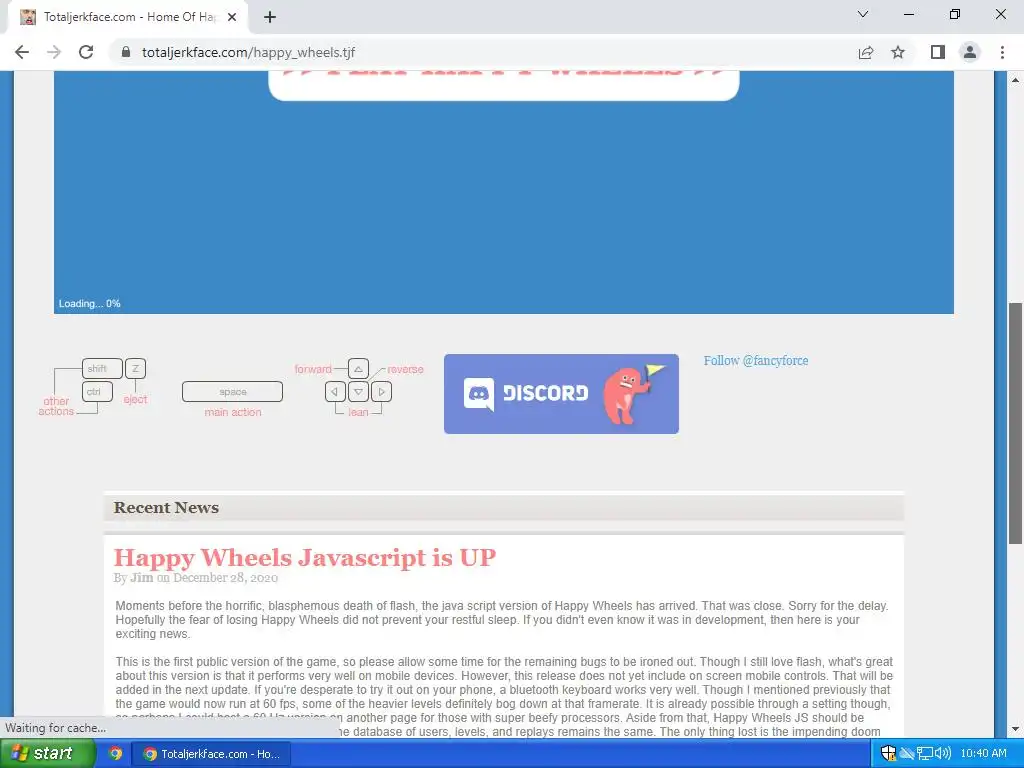Click the other actions label

[x=56, y=406]
